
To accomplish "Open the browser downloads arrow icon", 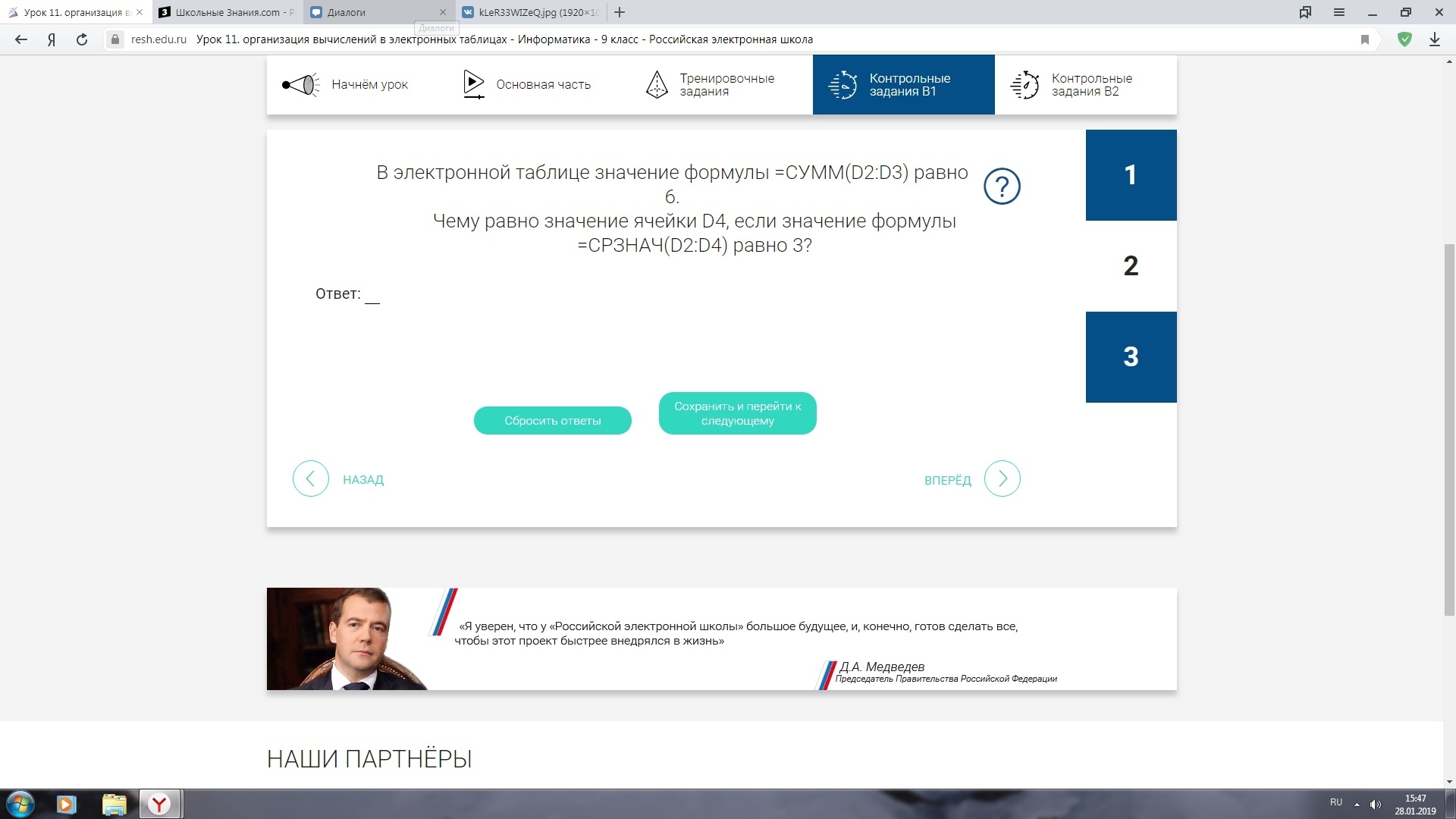I will point(1434,39).
